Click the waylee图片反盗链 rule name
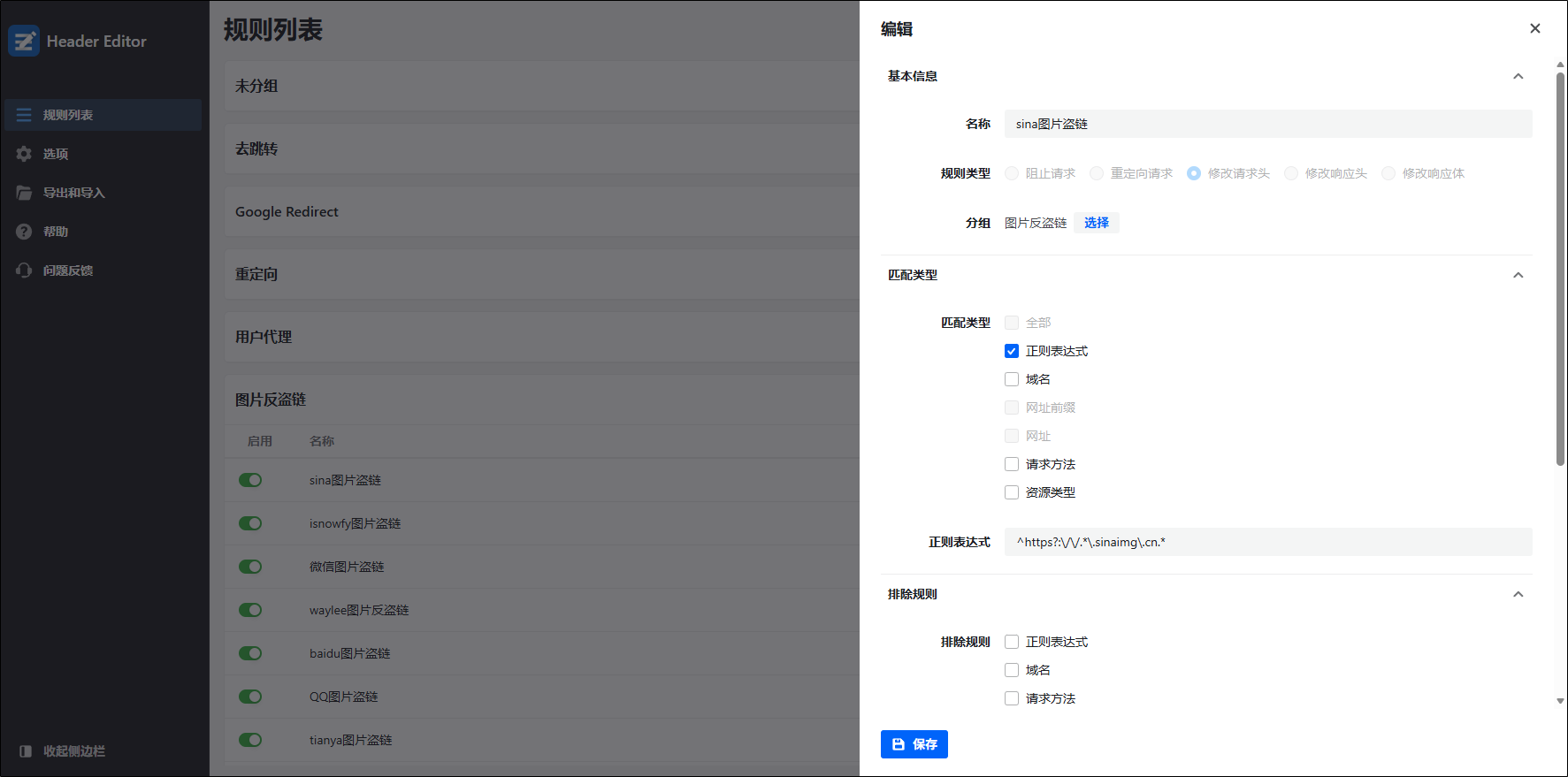Viewport: 1568px width, 777px height. [359, 610]
